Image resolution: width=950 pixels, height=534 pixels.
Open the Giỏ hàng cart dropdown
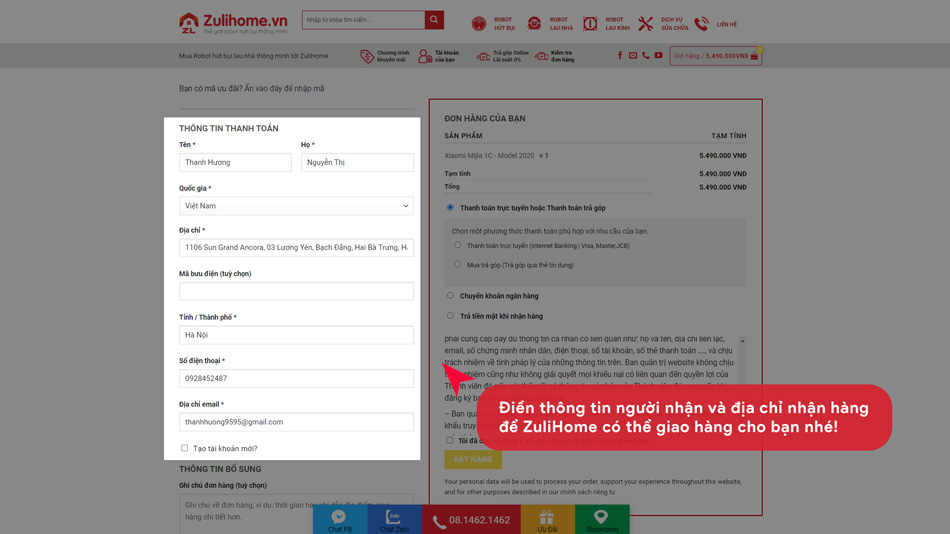click(x=715, y=56)
